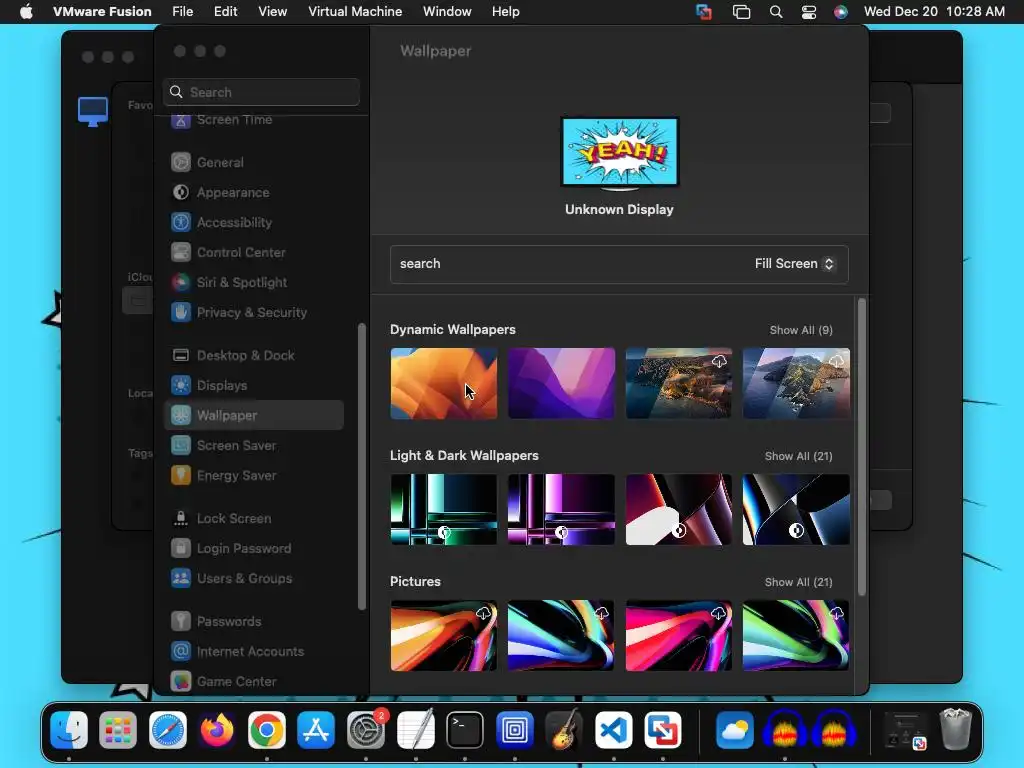Open the Help menu
This screenshot has width=1024, height=768.
(x=505, y=12)
